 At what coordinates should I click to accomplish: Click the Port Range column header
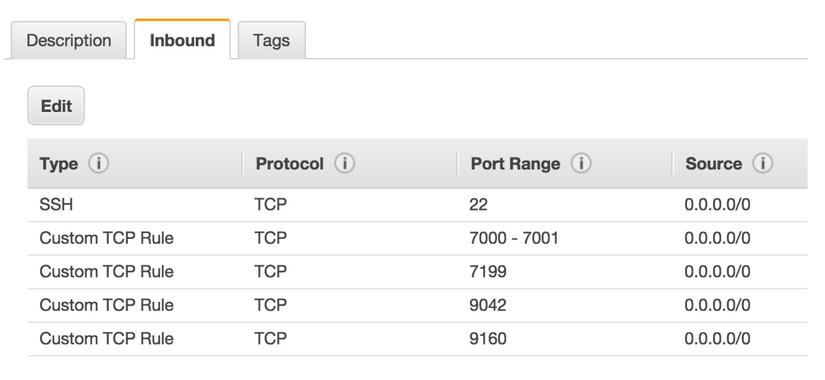(x=515, y=164)
